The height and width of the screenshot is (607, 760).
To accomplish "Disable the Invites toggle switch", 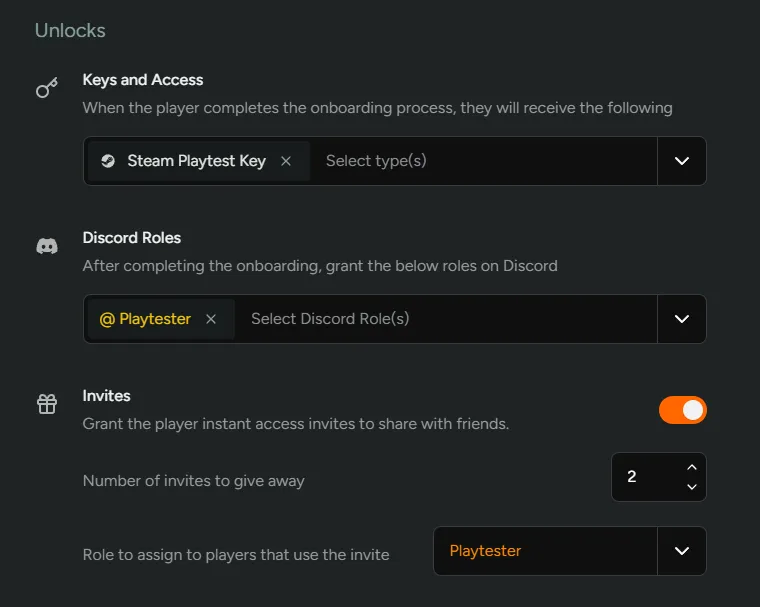I will pos(682,410).
